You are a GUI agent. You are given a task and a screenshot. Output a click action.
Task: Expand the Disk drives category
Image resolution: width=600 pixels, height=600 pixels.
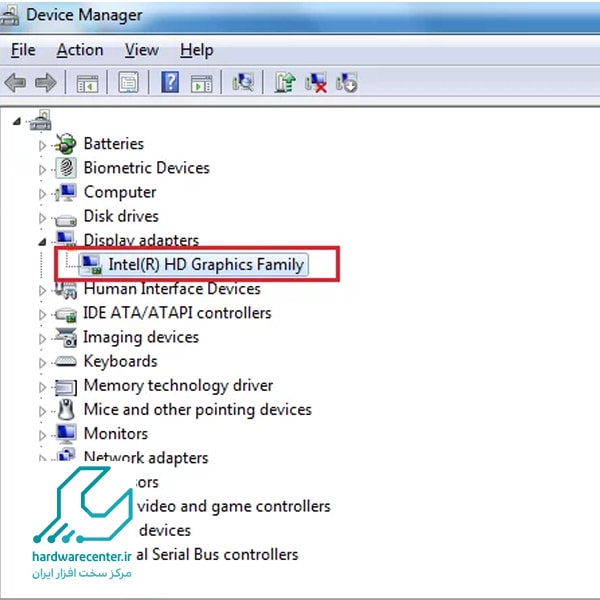[42, 218]
